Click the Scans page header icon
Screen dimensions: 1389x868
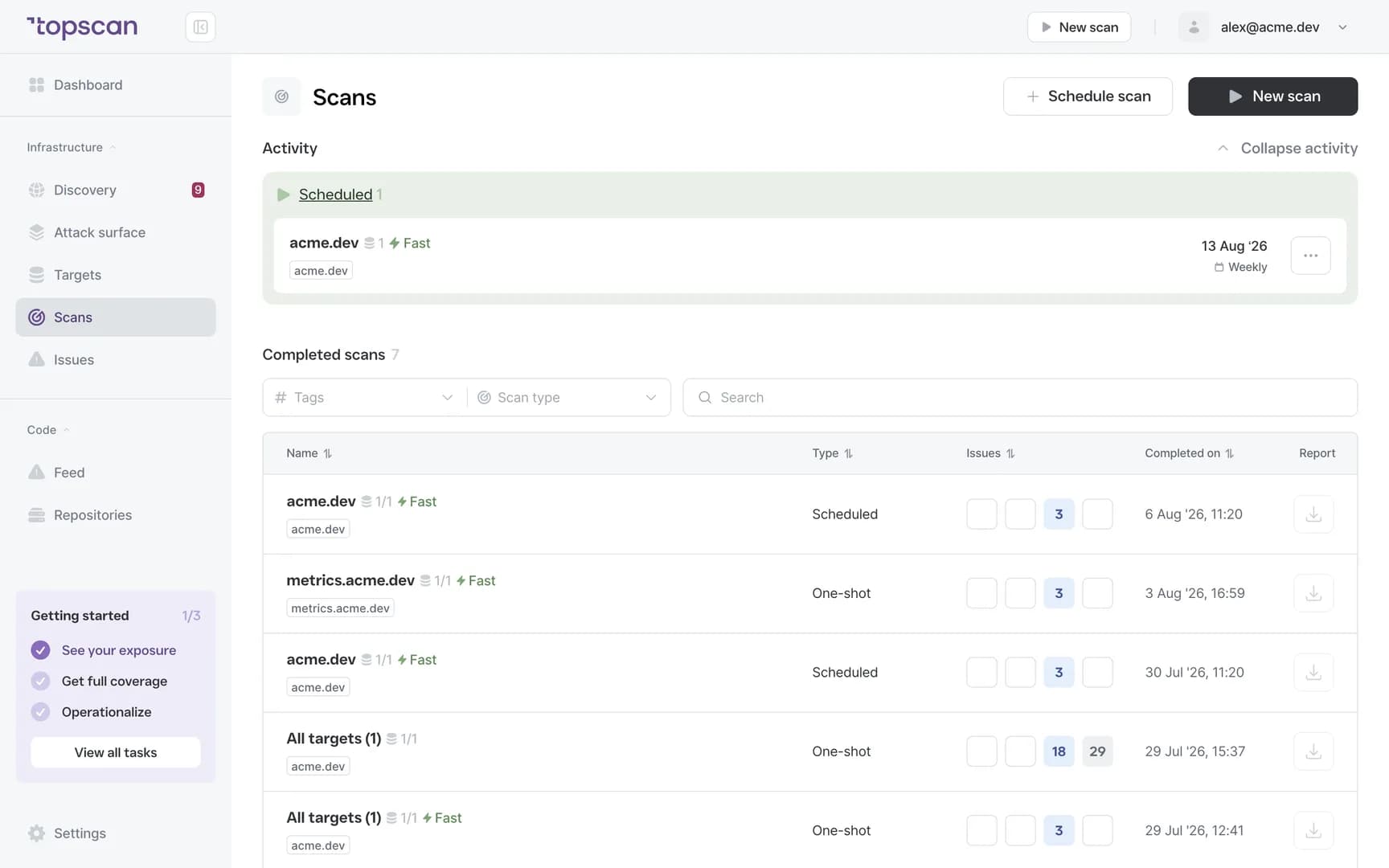click(x=281, y=96)
